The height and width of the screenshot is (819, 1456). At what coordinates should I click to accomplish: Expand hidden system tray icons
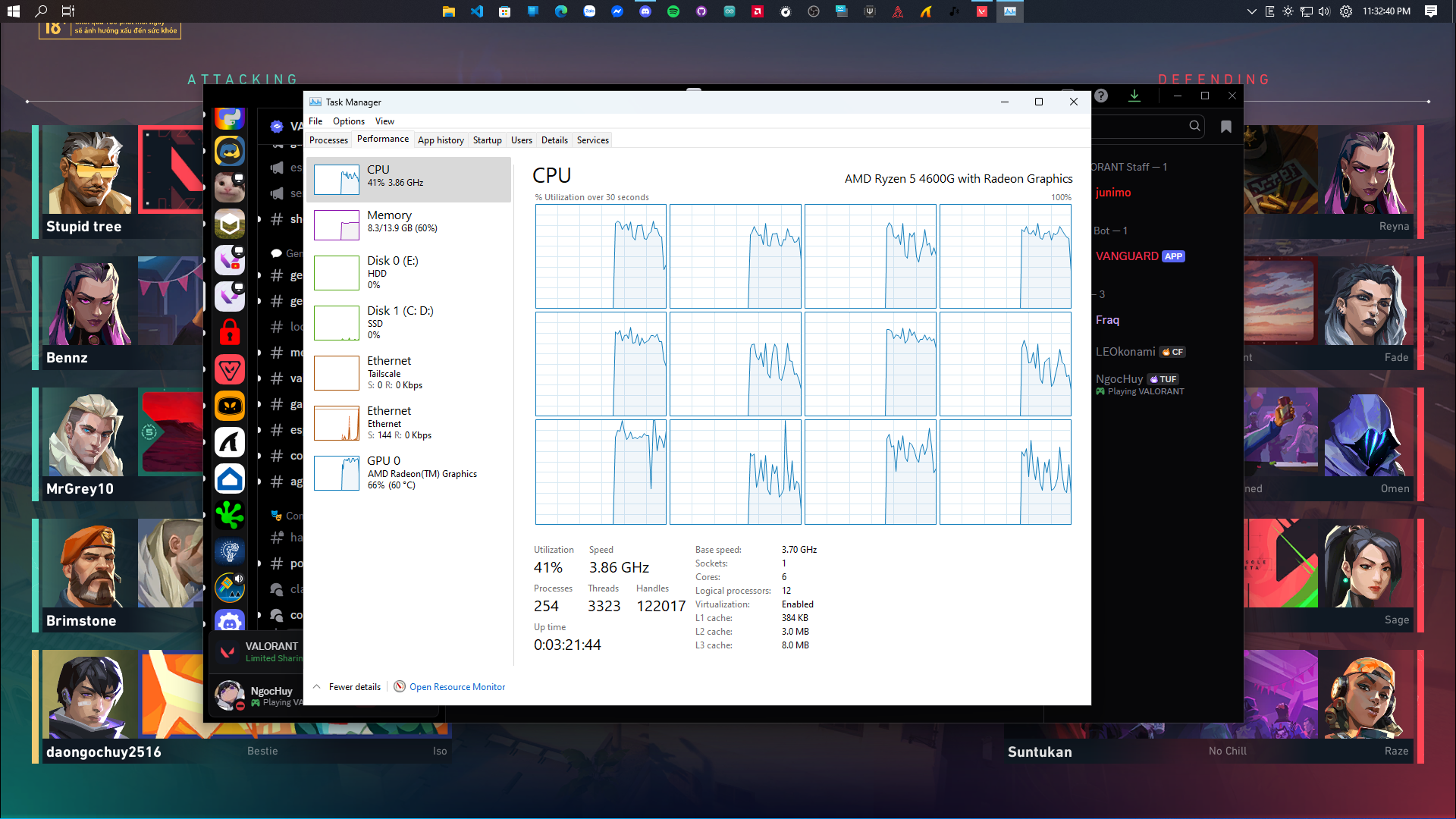(x=1251, y=11)
